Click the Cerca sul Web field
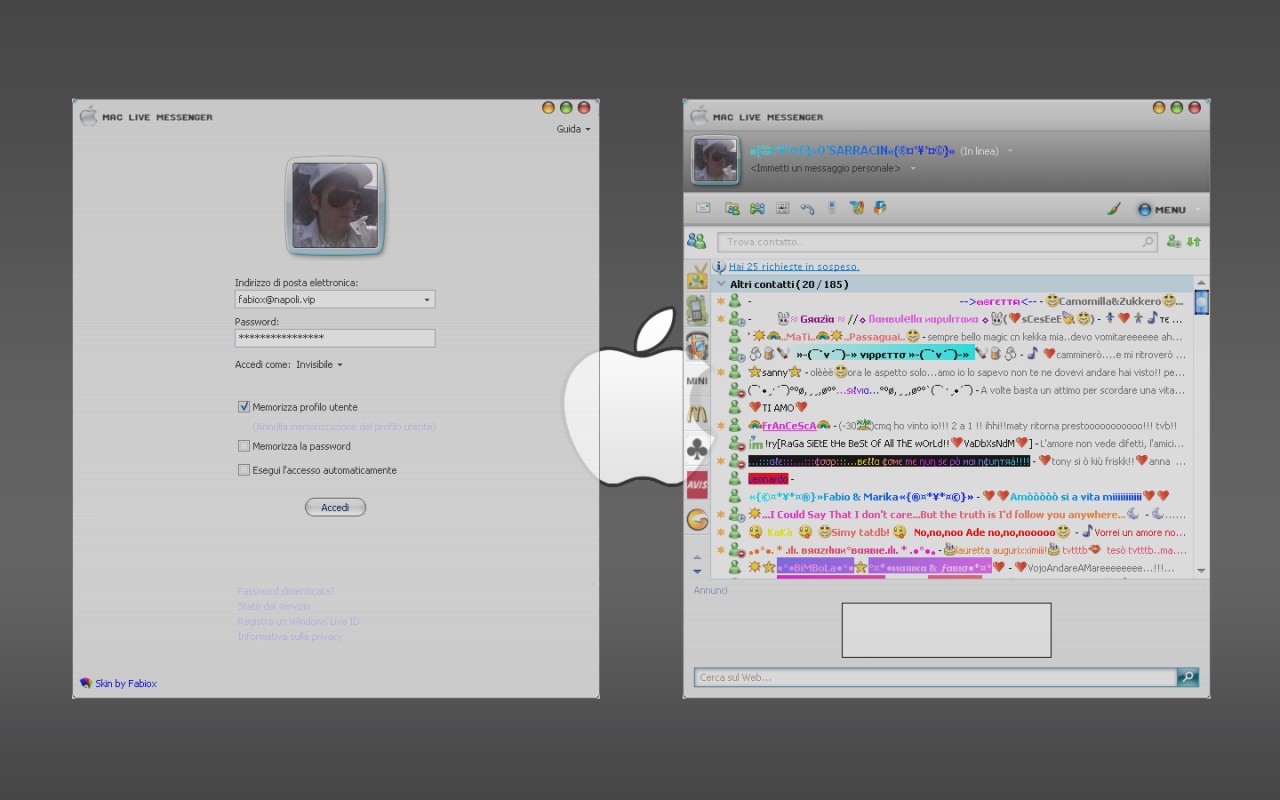The image size is (1280, 800). 936,677
